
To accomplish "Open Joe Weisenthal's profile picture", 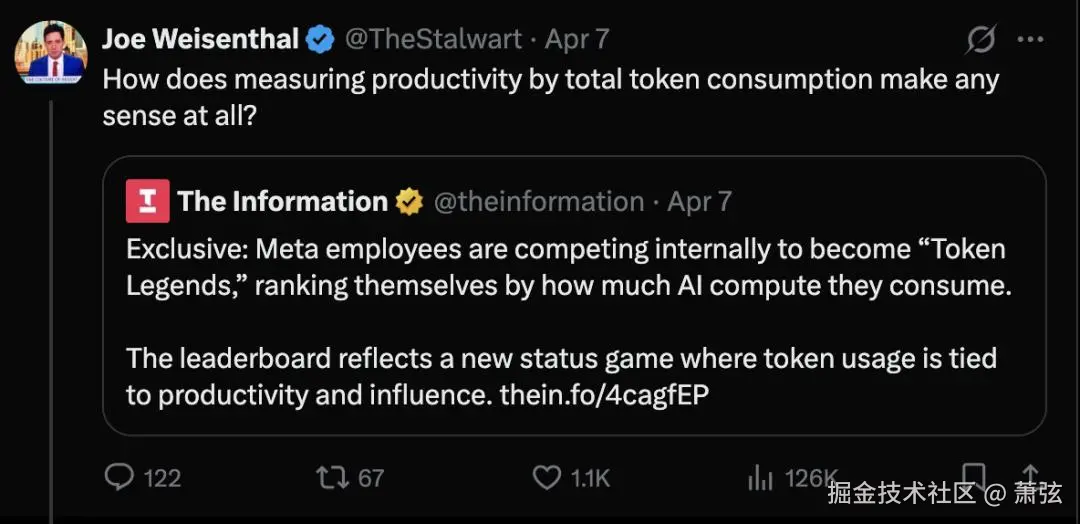I will click(50, 52).
